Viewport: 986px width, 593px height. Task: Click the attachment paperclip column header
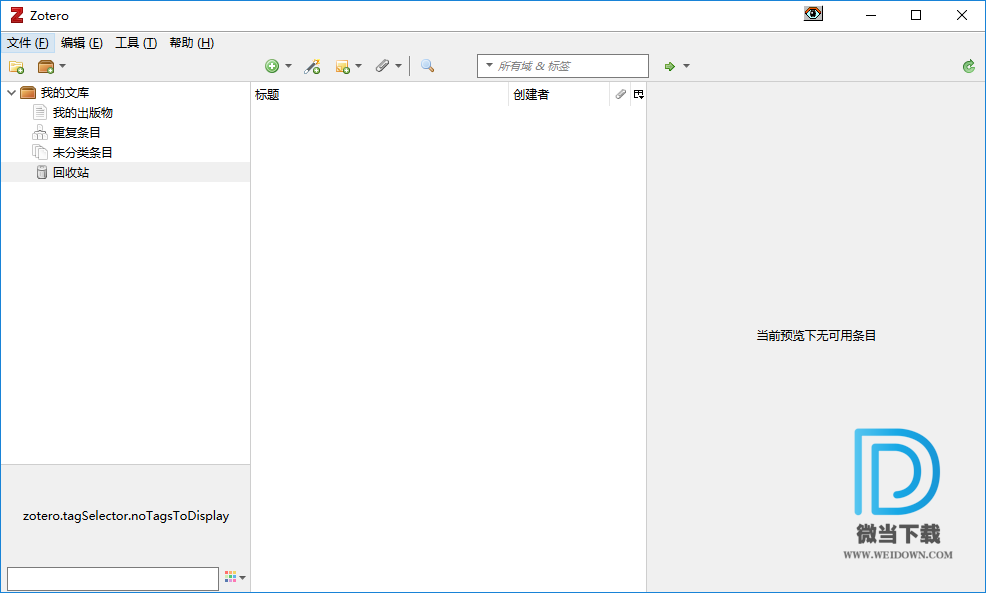tap(621, 94)
